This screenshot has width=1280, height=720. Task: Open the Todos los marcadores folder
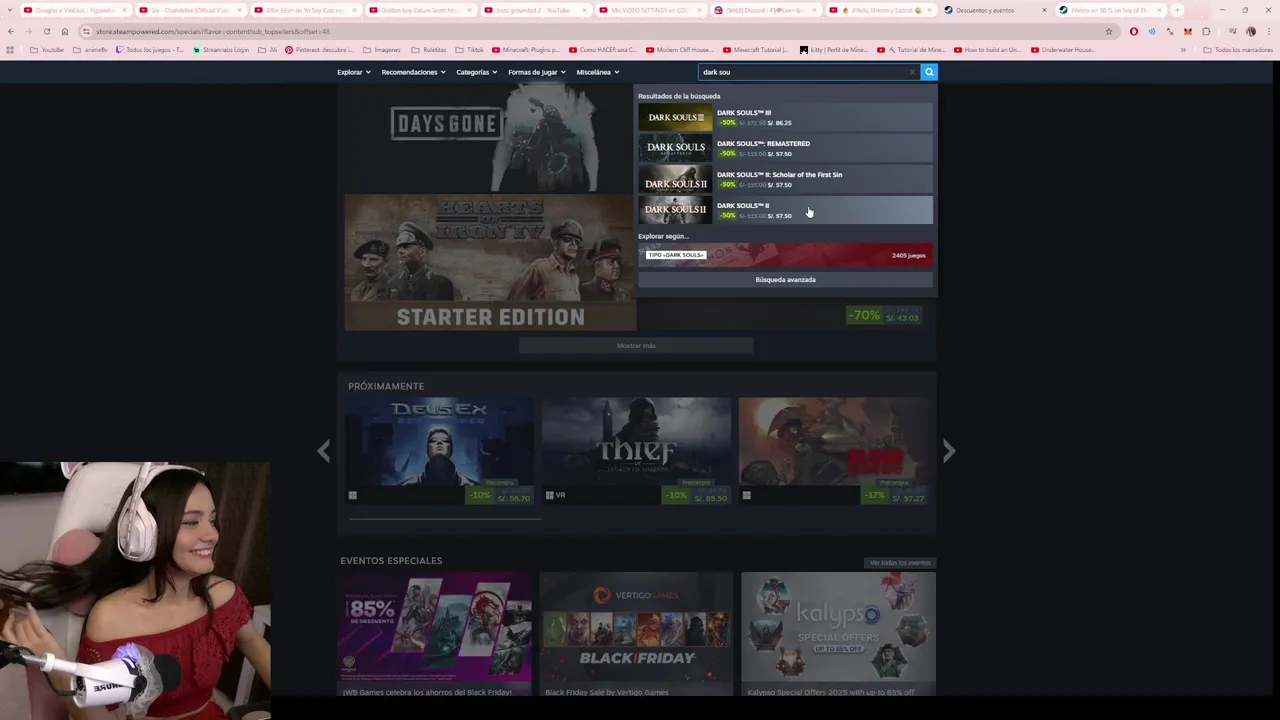click(x=1239, y=49)
